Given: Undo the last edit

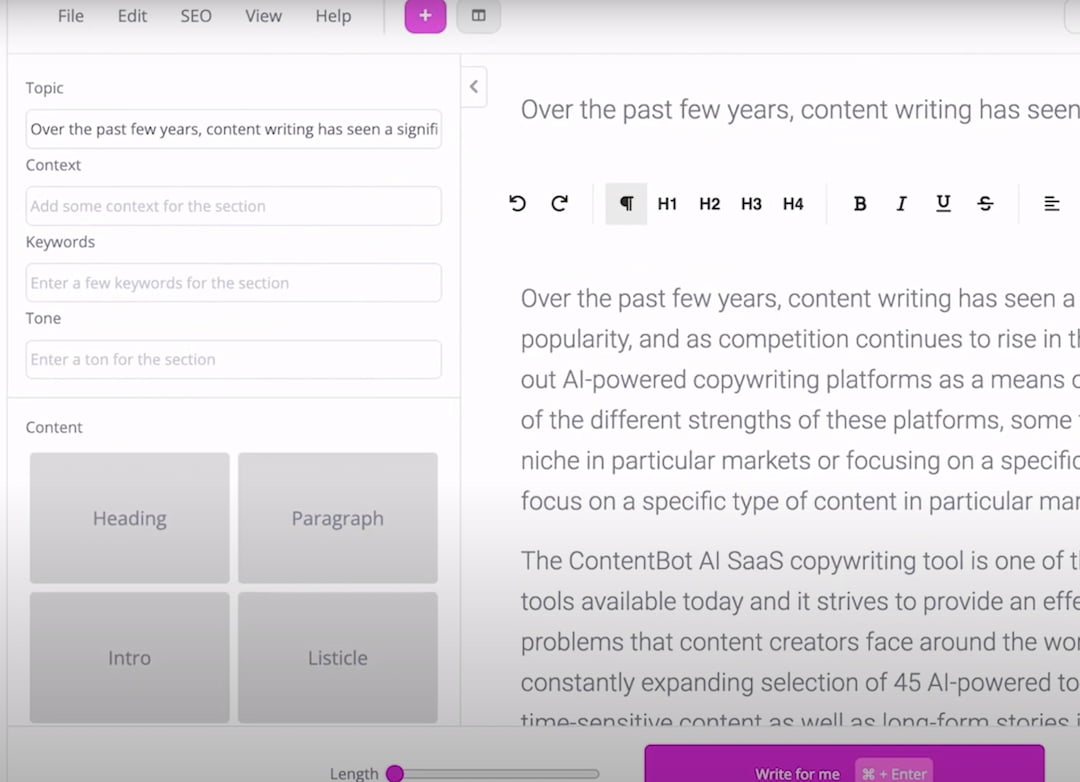Looking at the screenshot, I should tap(517, 203).
